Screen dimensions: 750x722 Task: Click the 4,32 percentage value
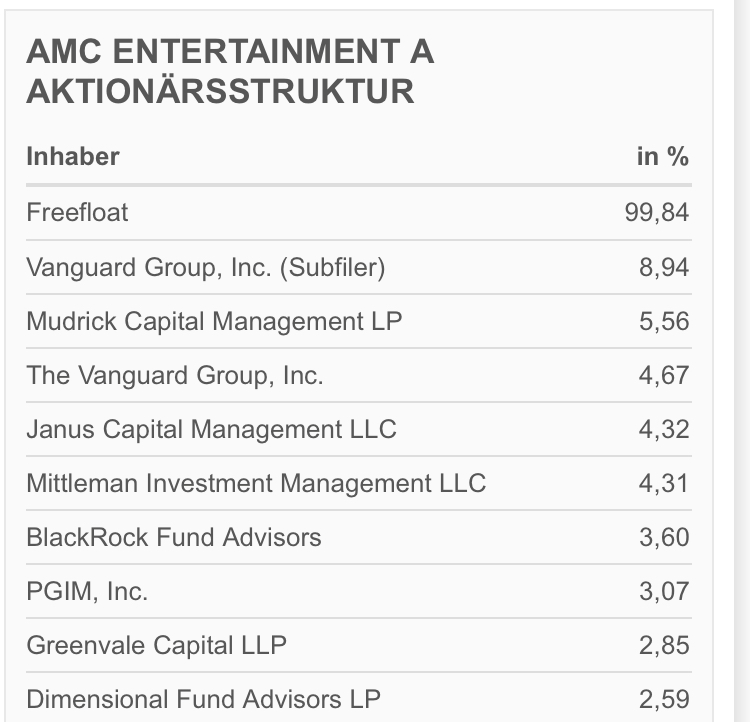click(x=664, y=429)
